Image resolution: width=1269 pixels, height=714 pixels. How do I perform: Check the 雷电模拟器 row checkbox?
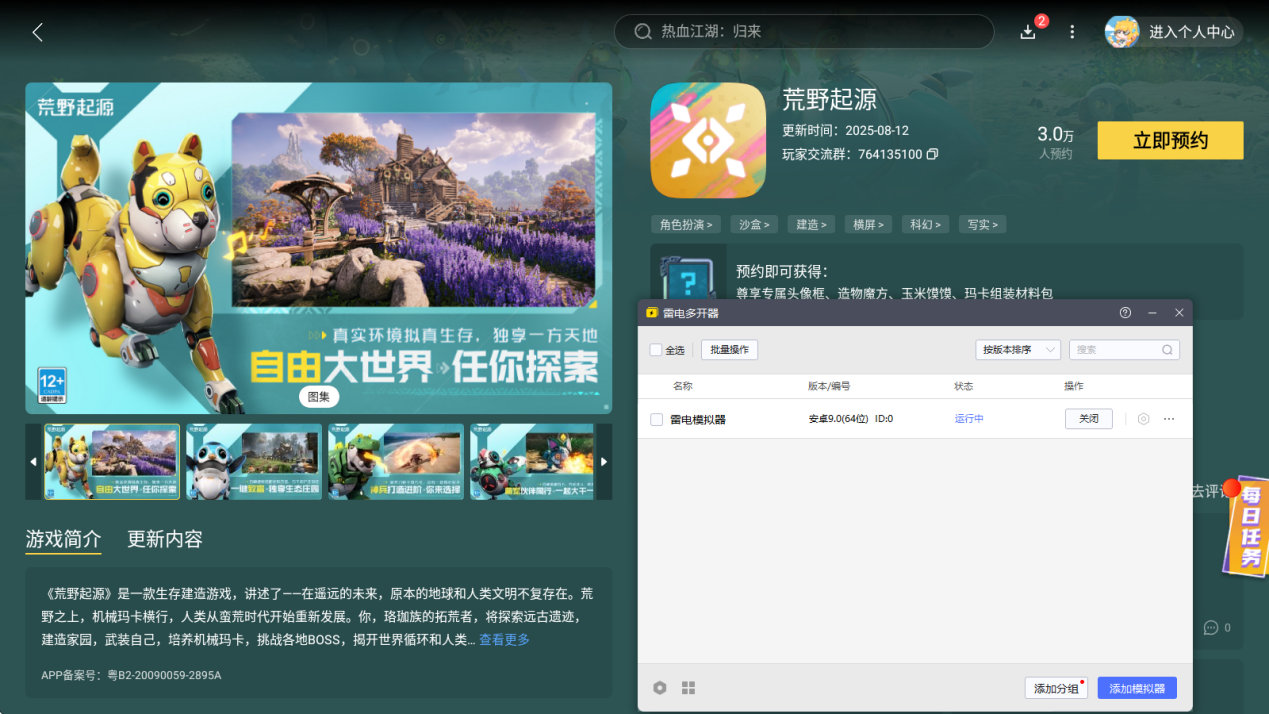click(656, 420)
